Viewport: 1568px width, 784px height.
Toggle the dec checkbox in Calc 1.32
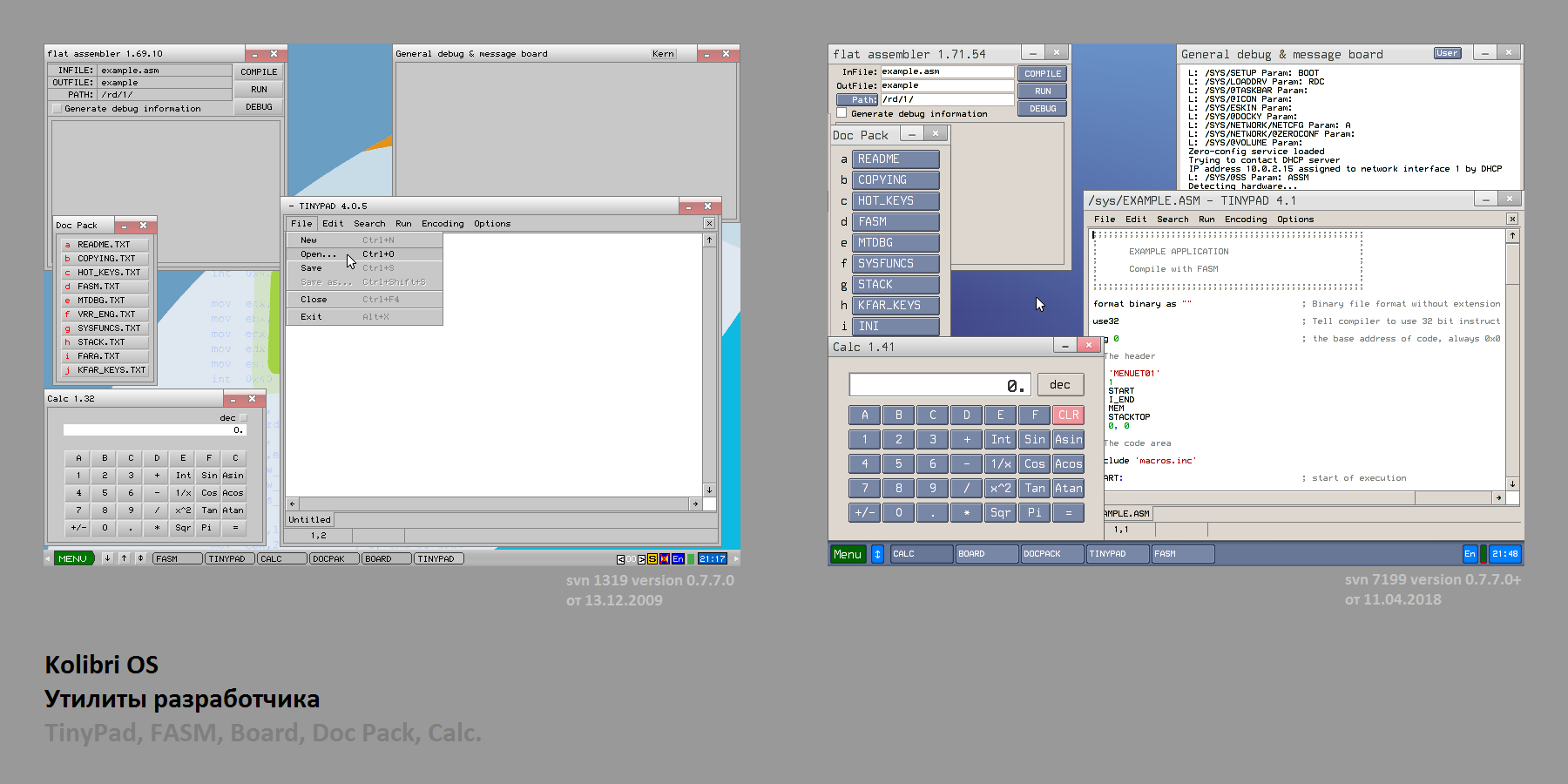(x=243, y=418)
